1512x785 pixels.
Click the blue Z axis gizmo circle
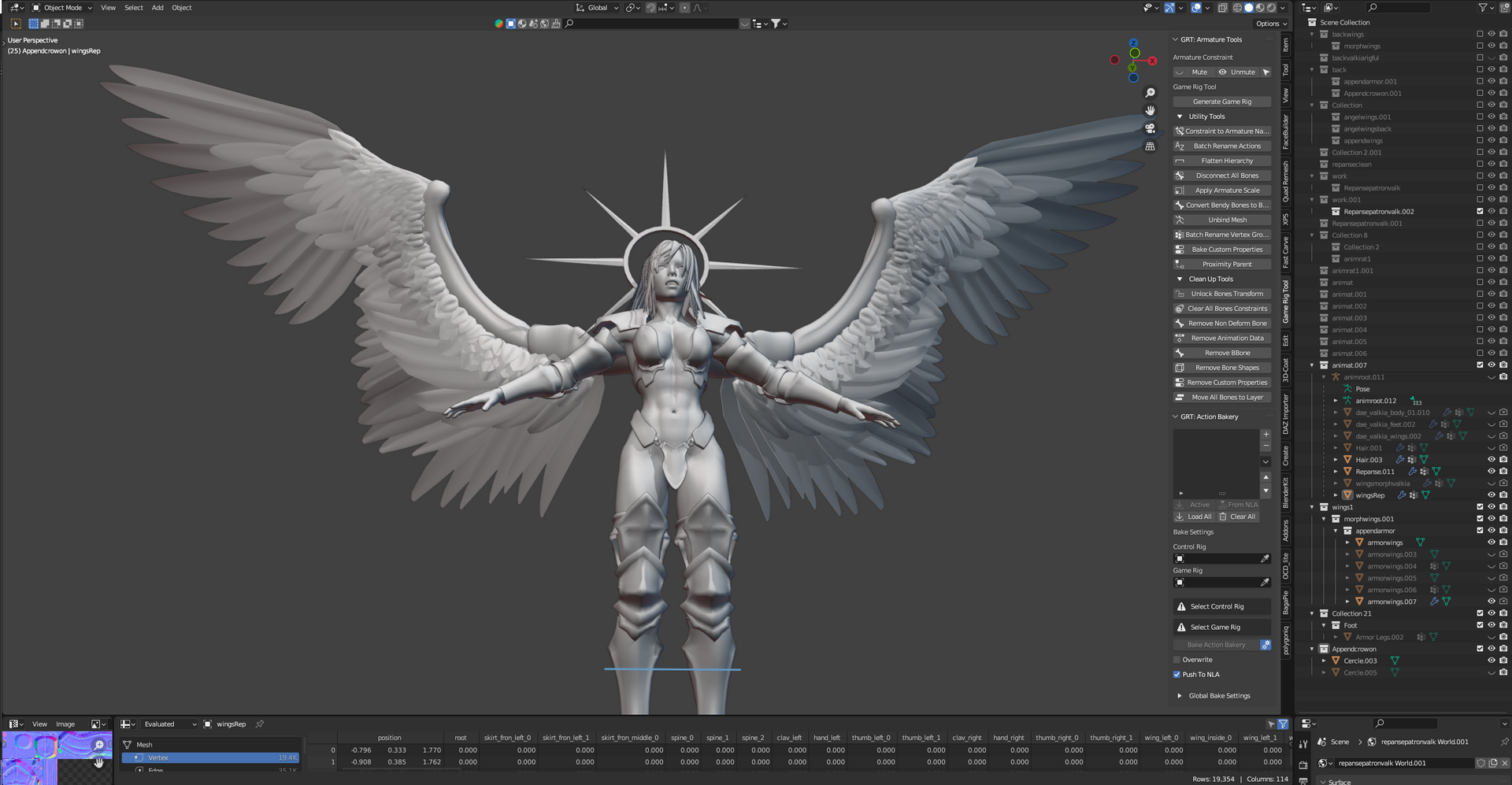click(1134, 43)
